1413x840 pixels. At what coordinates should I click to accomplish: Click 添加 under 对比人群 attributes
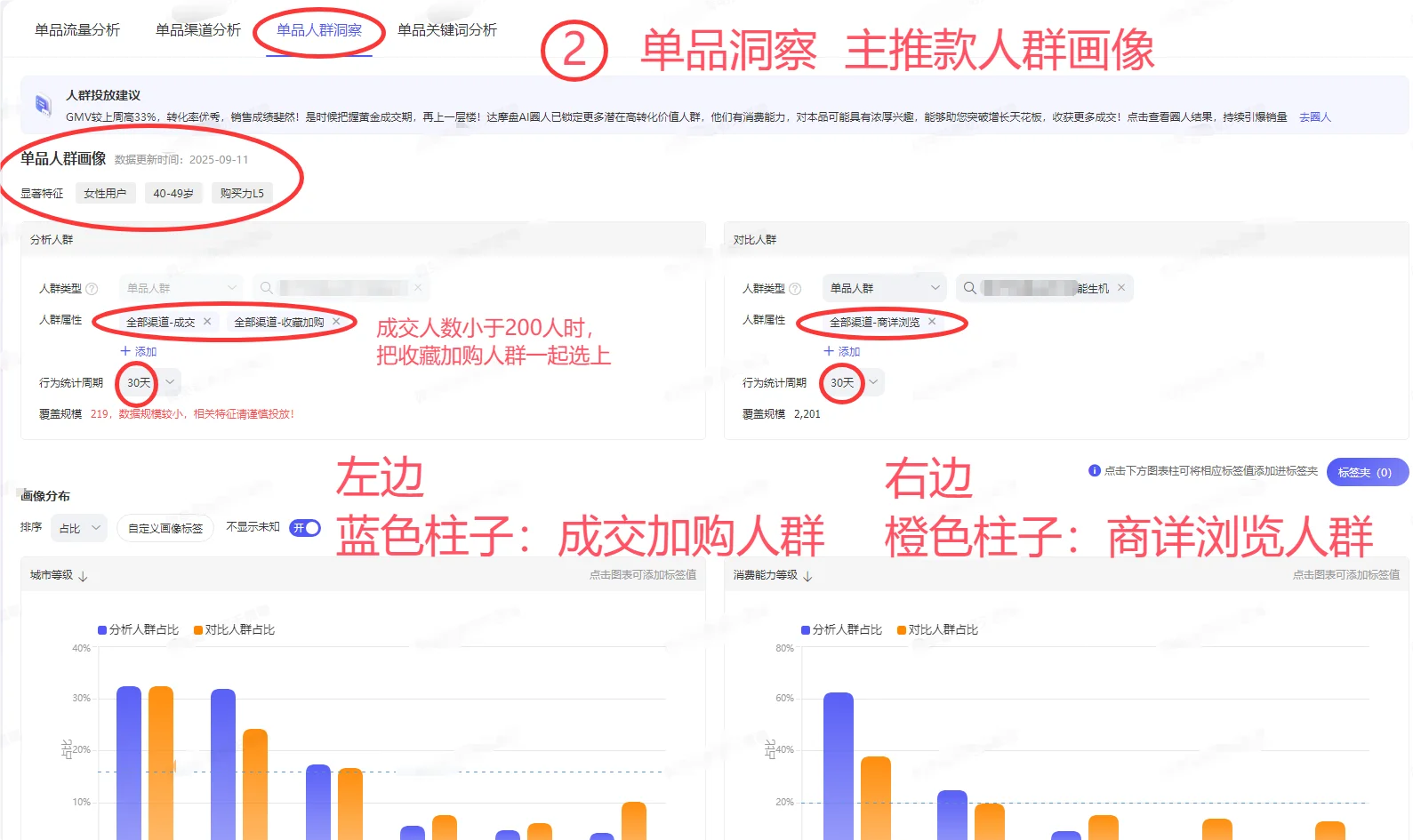pos(842,351)
